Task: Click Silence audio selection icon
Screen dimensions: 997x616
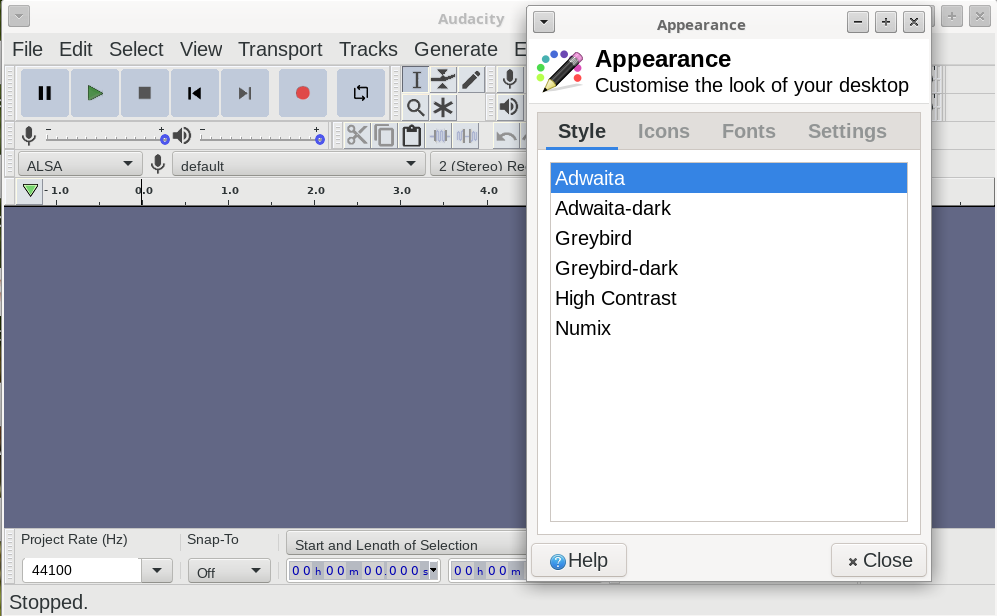Action: 467,135
